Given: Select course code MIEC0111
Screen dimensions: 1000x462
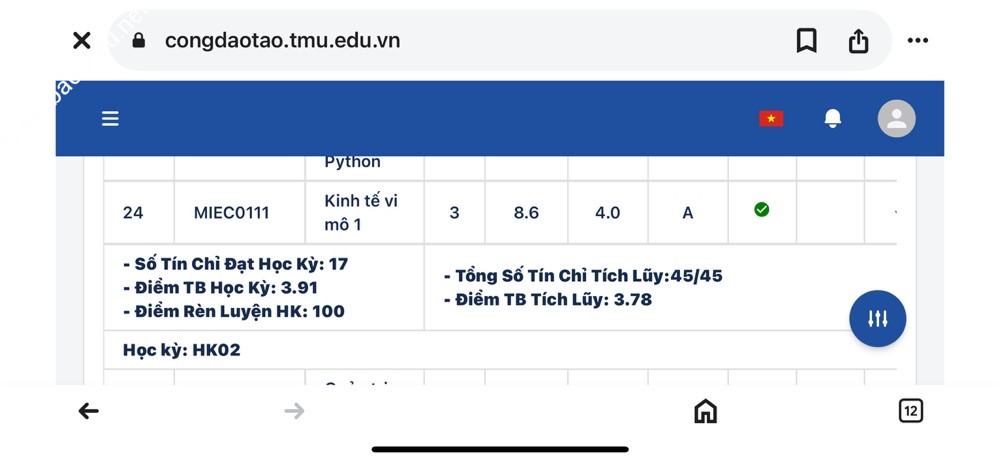Looking at the screenshot, I should tap(232, 213).
